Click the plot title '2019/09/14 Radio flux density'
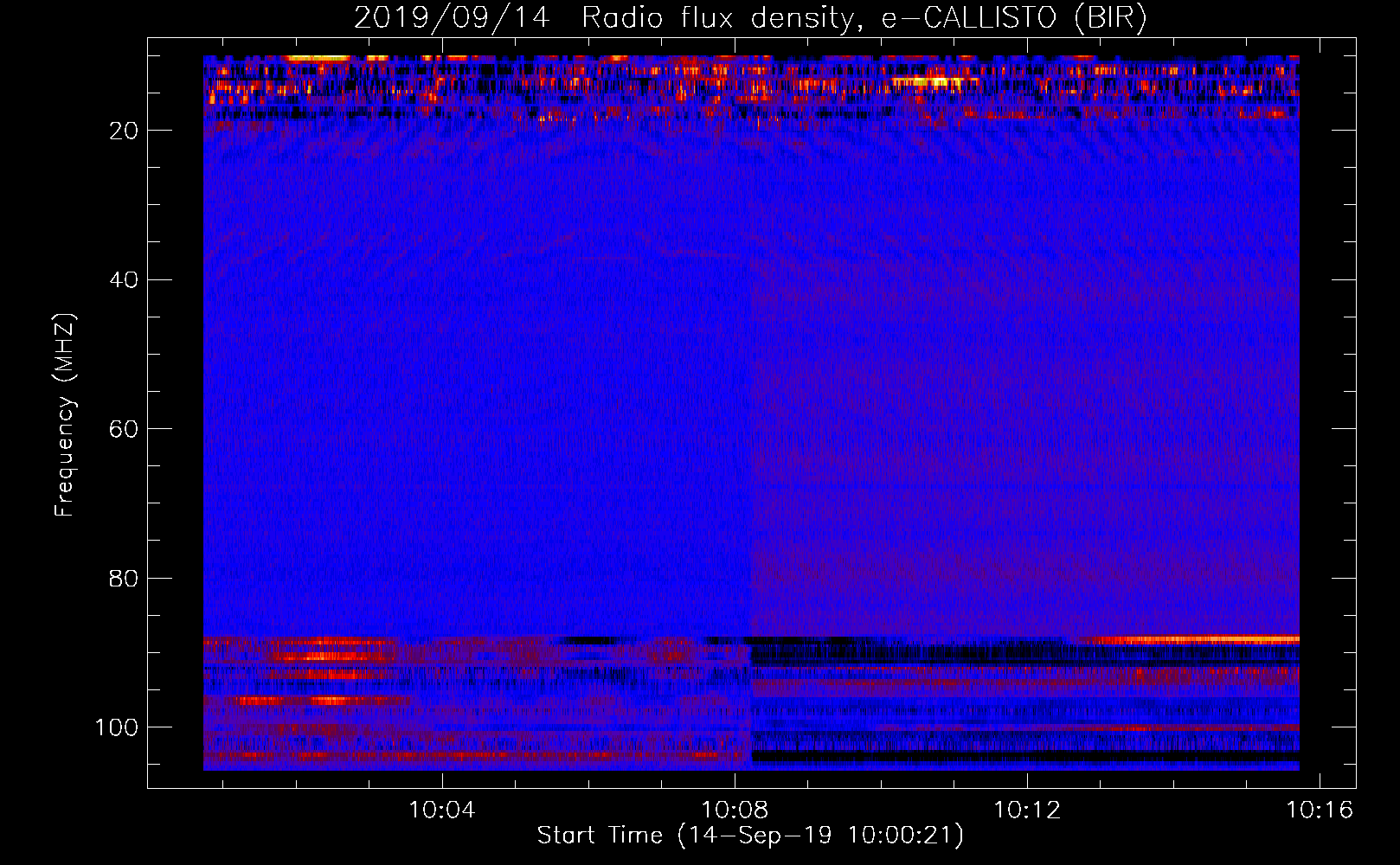The width and height of the screenshot is (1400, 865). [x=750, y=18]
